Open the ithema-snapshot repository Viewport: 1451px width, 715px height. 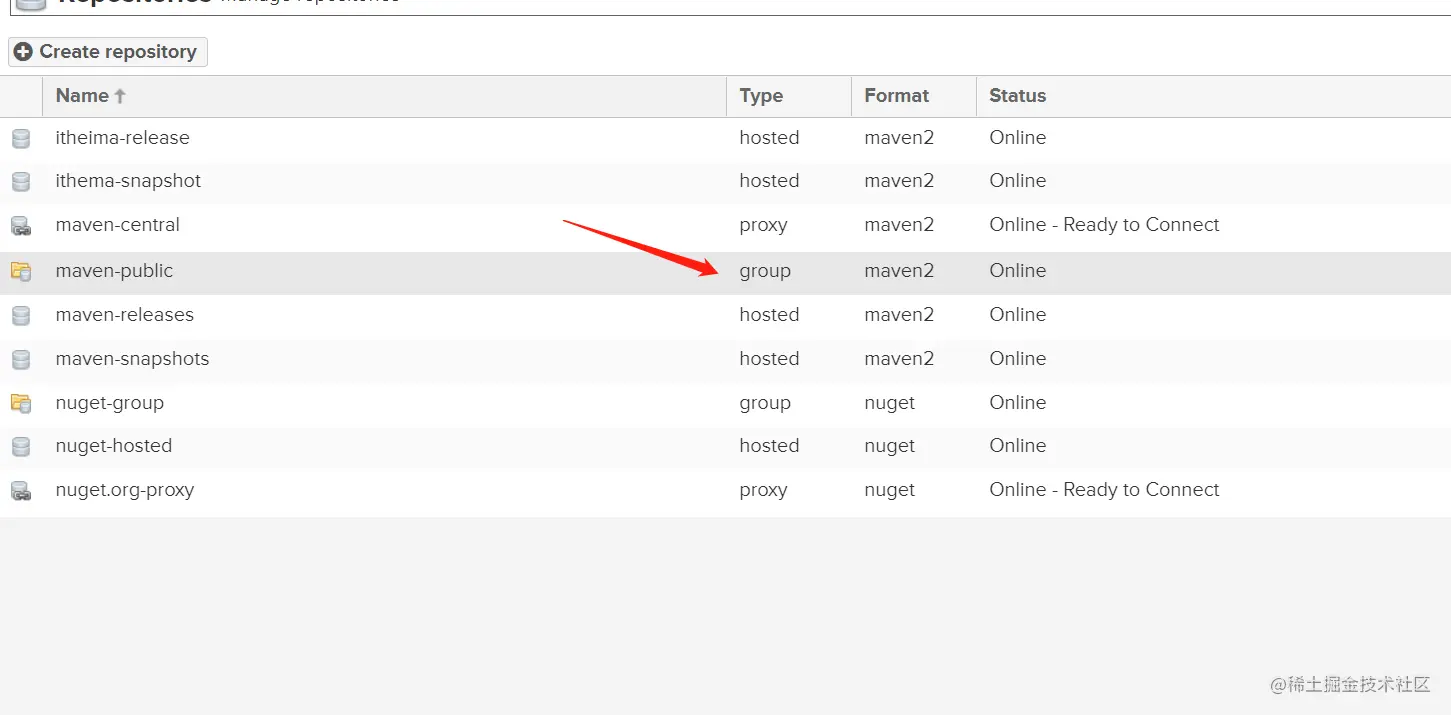click(x=128, y=181)
